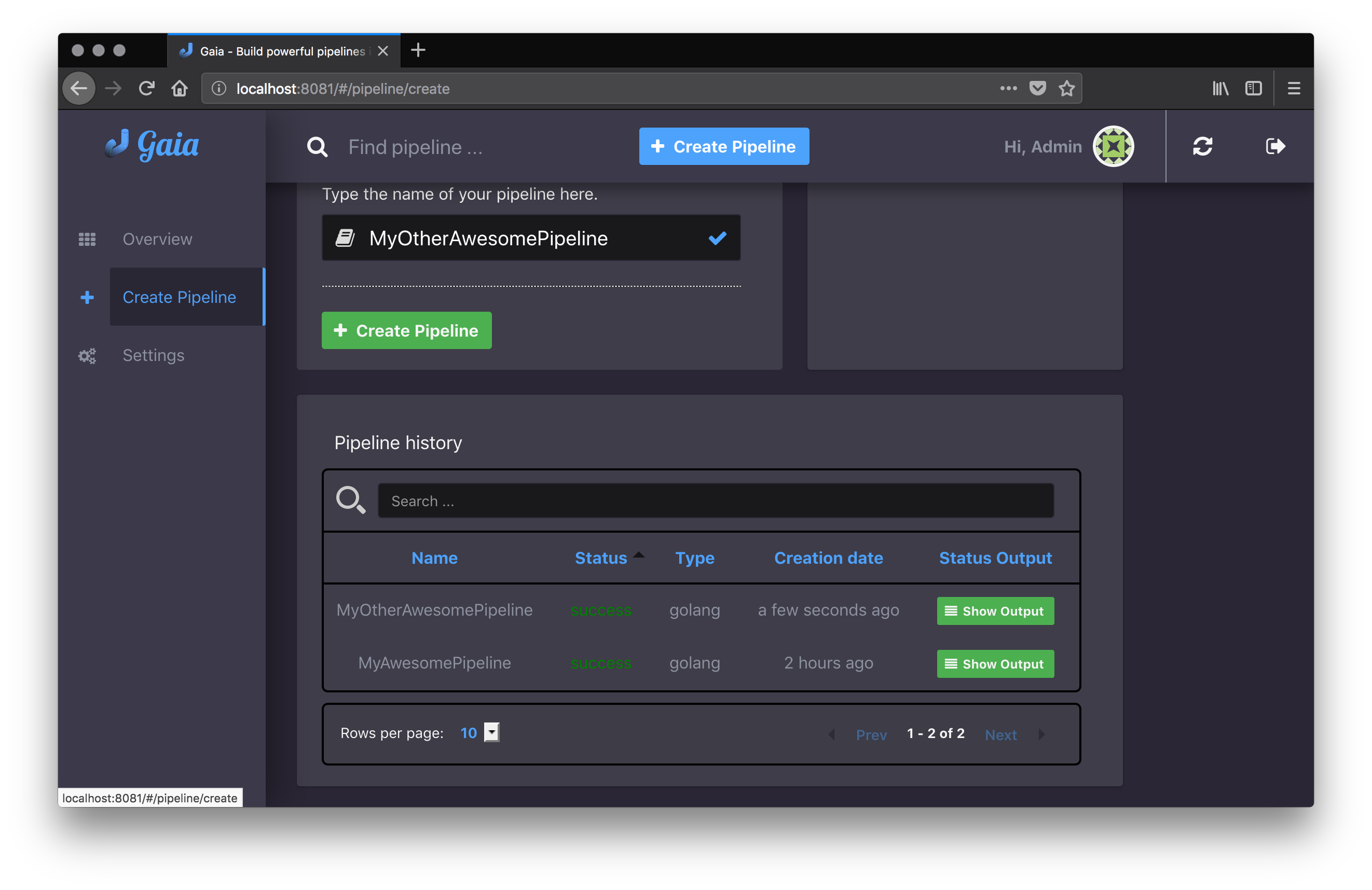Reload the page with browser refresh button
The image size is (1372, 890).
coord(146,88)
